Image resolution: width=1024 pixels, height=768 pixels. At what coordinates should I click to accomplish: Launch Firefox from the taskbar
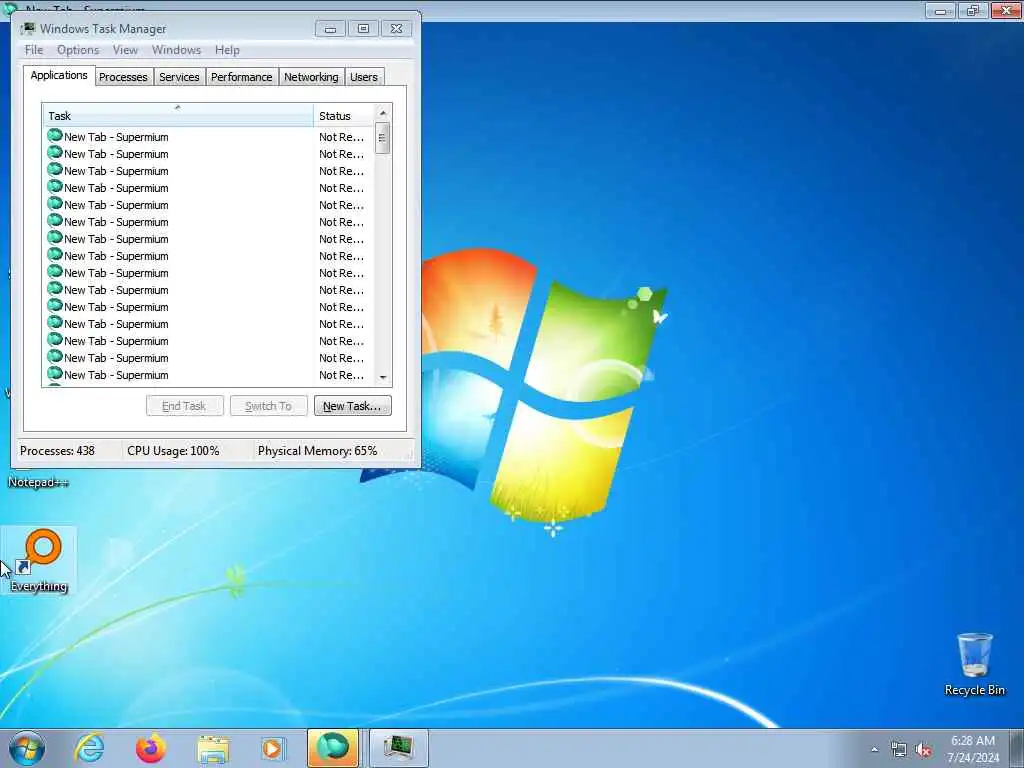pyautogui.click(x=151, y=748)
